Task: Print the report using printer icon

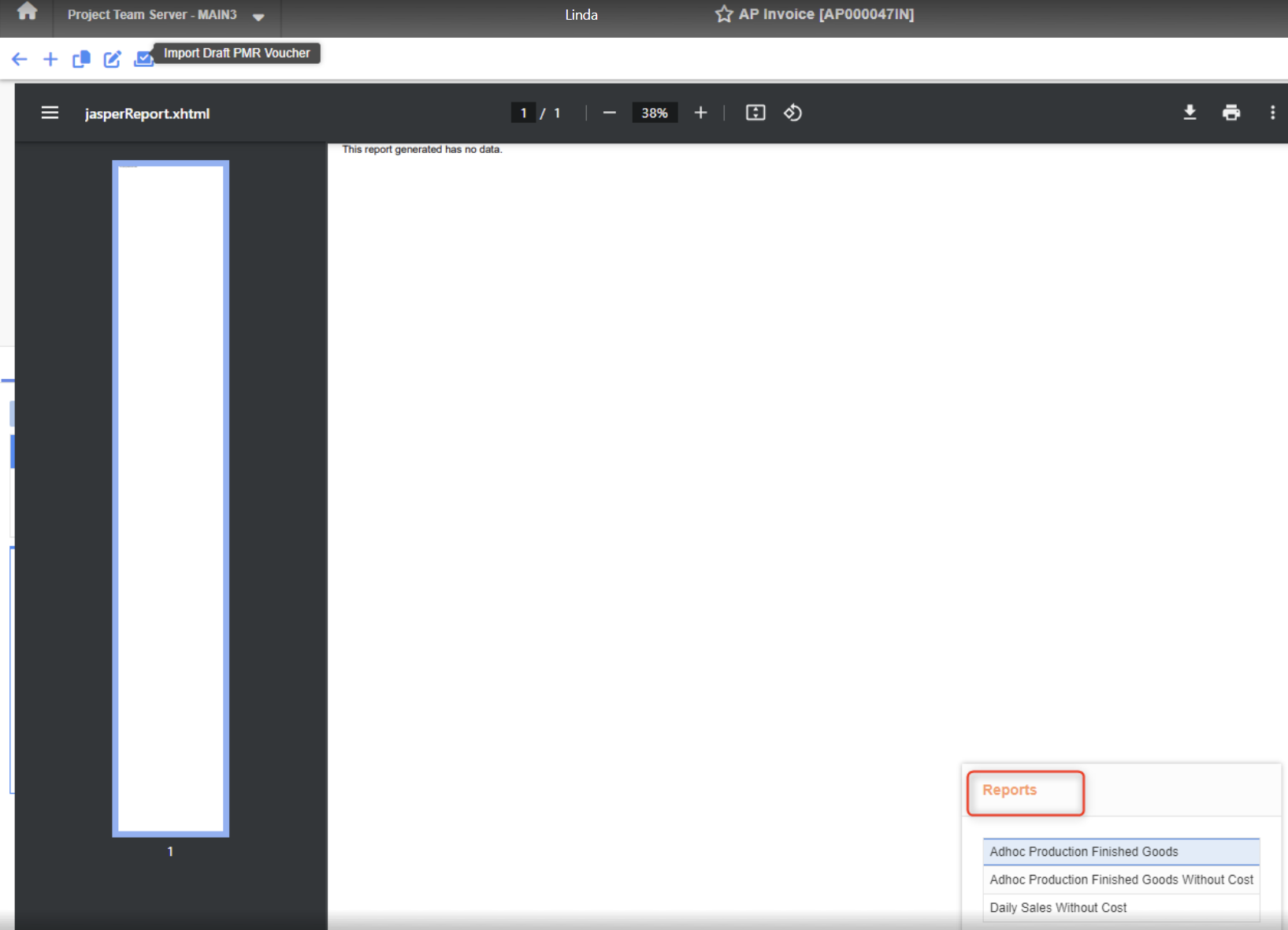Action: pos(1231,113)
